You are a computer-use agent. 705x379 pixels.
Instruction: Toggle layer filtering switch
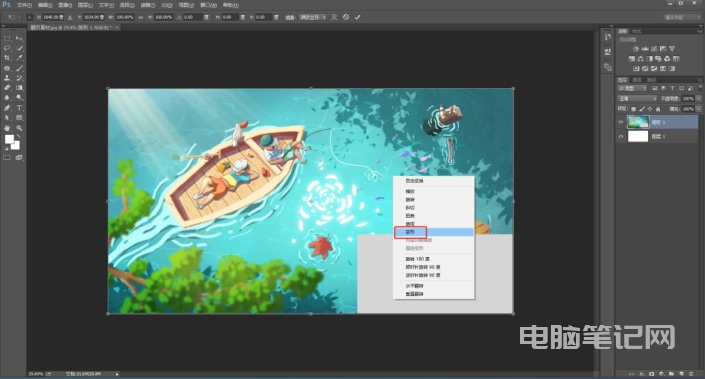[700, 87]
